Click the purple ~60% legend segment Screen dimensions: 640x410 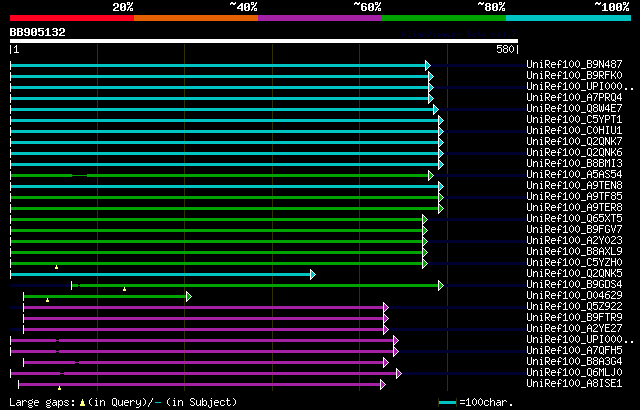[x=320, y=18]
